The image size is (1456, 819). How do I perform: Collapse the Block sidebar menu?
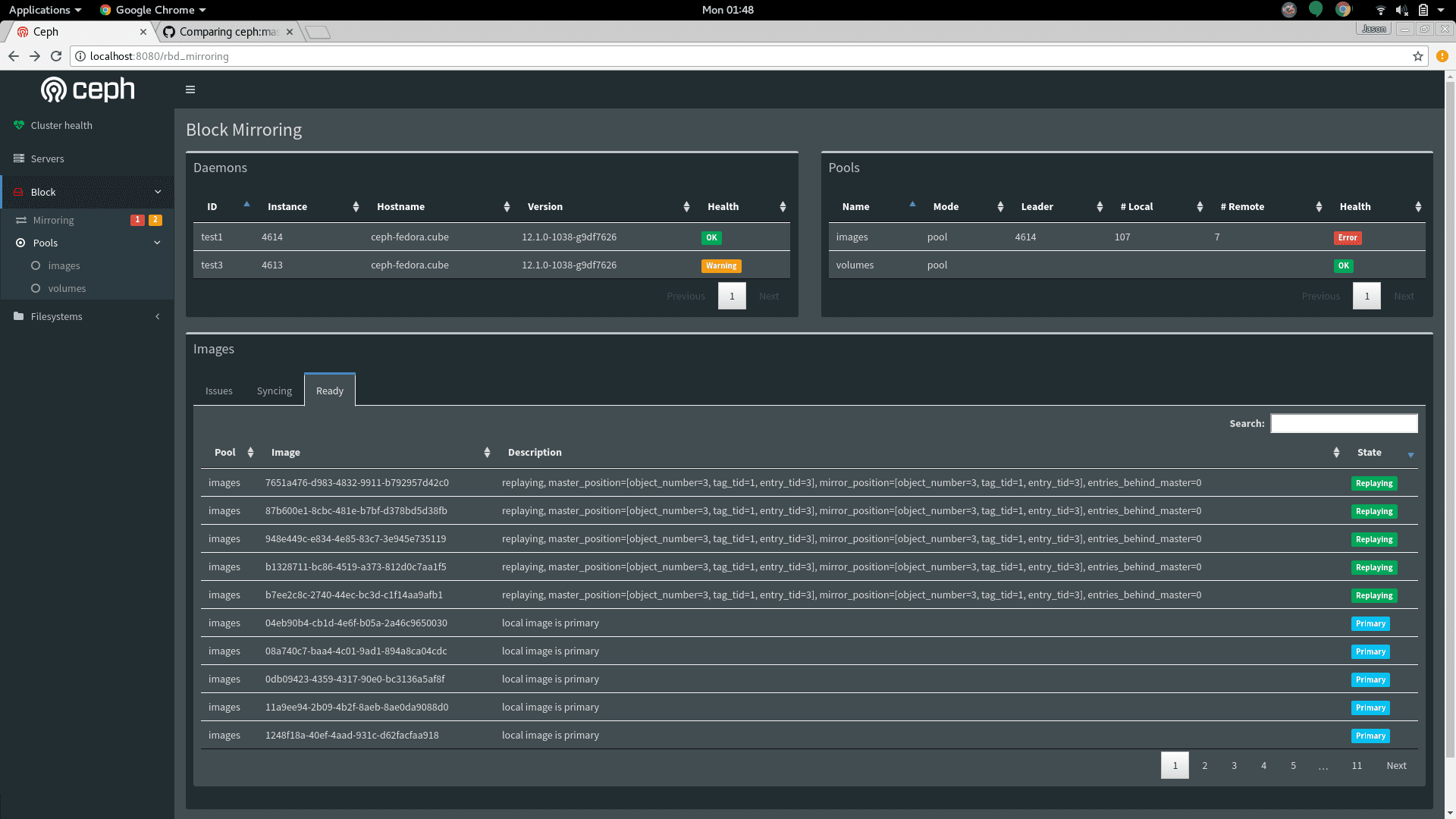click(158, 192)
